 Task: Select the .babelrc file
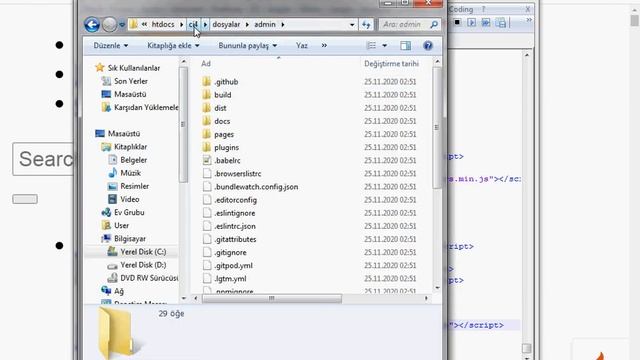[x=227, y=160]
